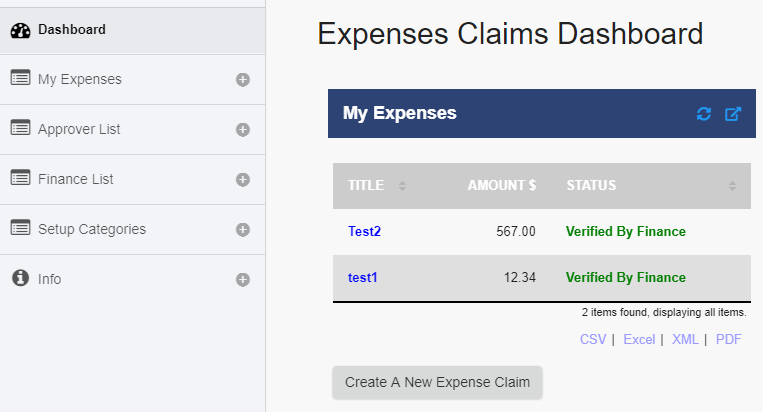Expand the Finance List plus button
Viewport: 763px width, 412px height.
click(242, 179)
